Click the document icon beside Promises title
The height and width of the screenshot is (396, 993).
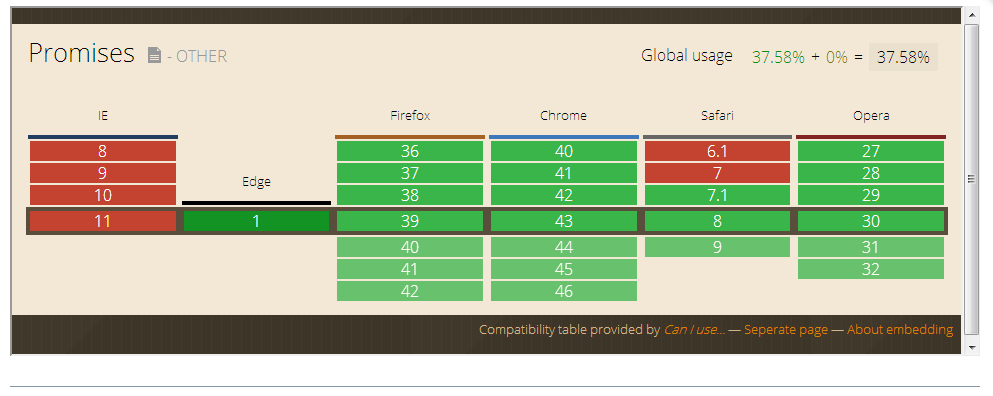pyautogui.click(x=155, y=56)
